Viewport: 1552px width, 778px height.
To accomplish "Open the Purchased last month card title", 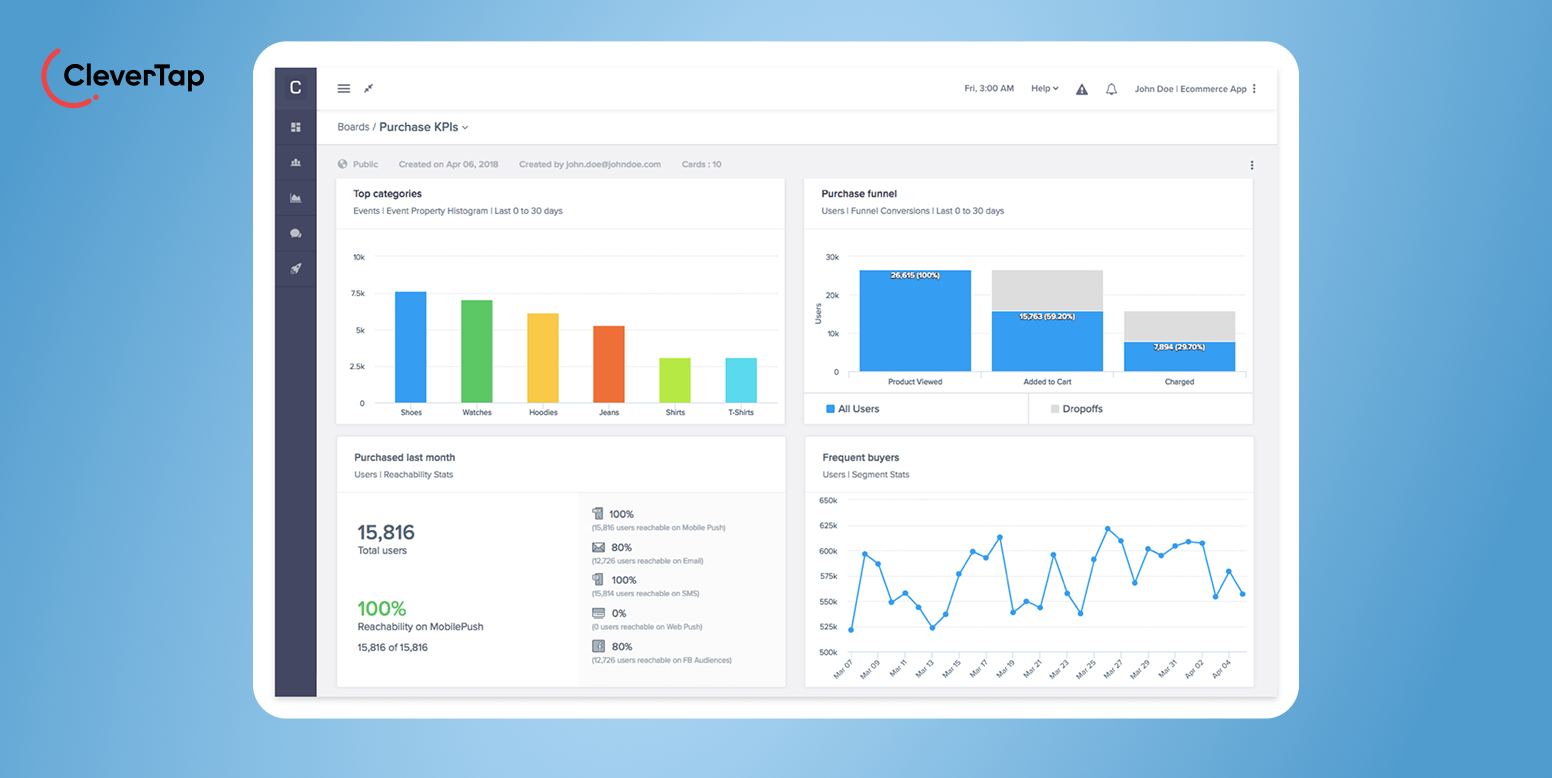I will click(x=405, y=458).
